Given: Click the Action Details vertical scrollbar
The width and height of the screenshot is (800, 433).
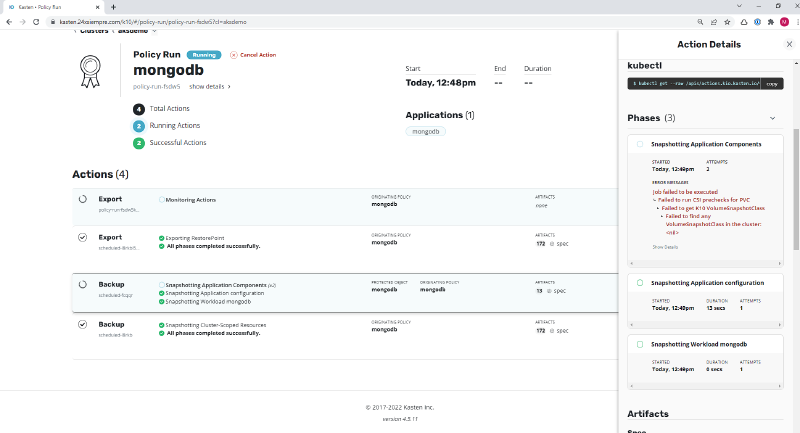Looking at the screenshot, I should click(796, 189).
